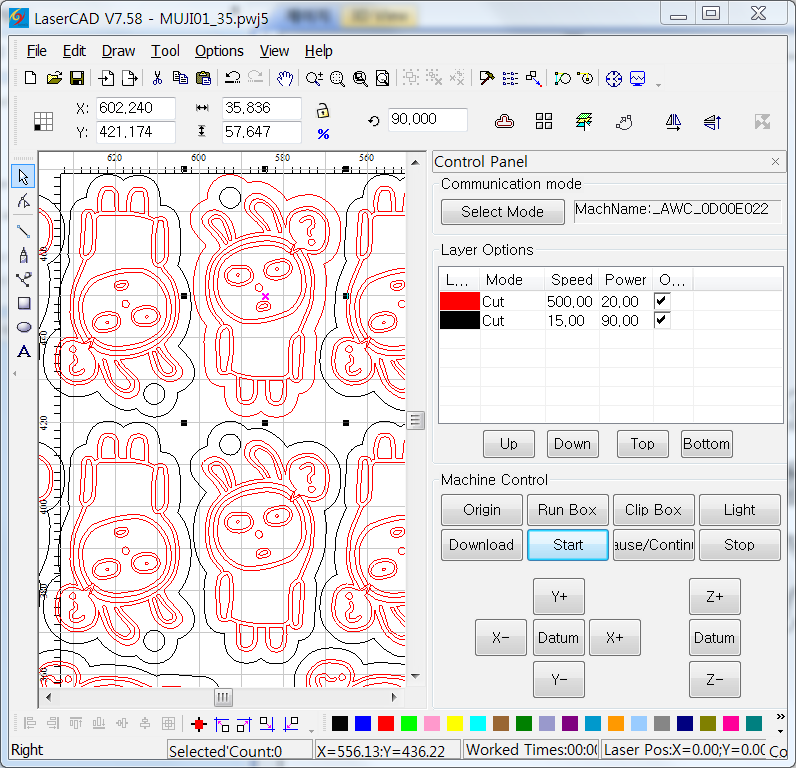Click the Import file icon
This screenshot has width=796, height=768.
[106, 78]
